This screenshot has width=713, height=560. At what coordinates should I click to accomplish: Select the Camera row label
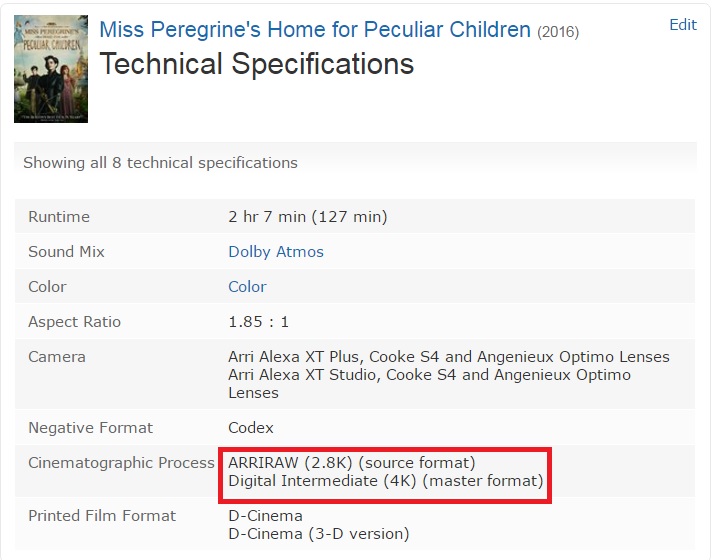click(57, 357)
